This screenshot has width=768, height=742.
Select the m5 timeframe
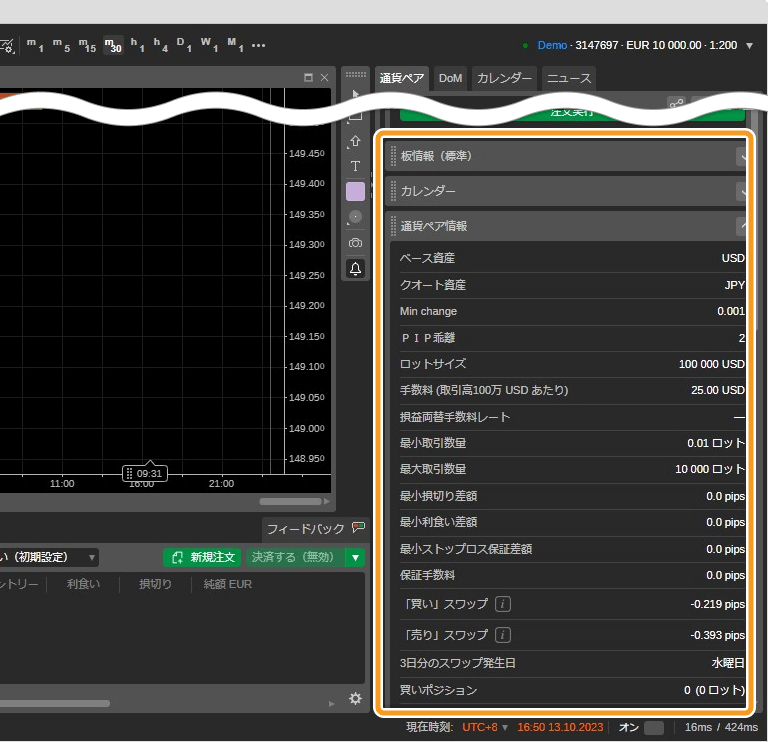pos(61,45)
